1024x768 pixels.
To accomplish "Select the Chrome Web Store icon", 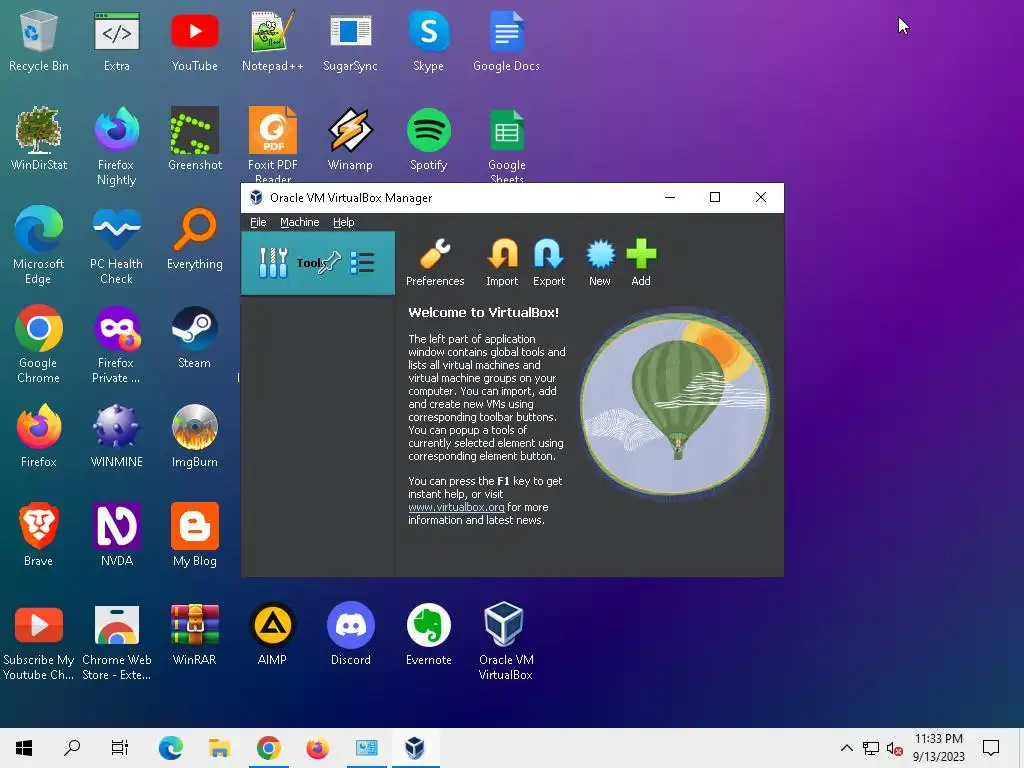I will tap(116, 643).
